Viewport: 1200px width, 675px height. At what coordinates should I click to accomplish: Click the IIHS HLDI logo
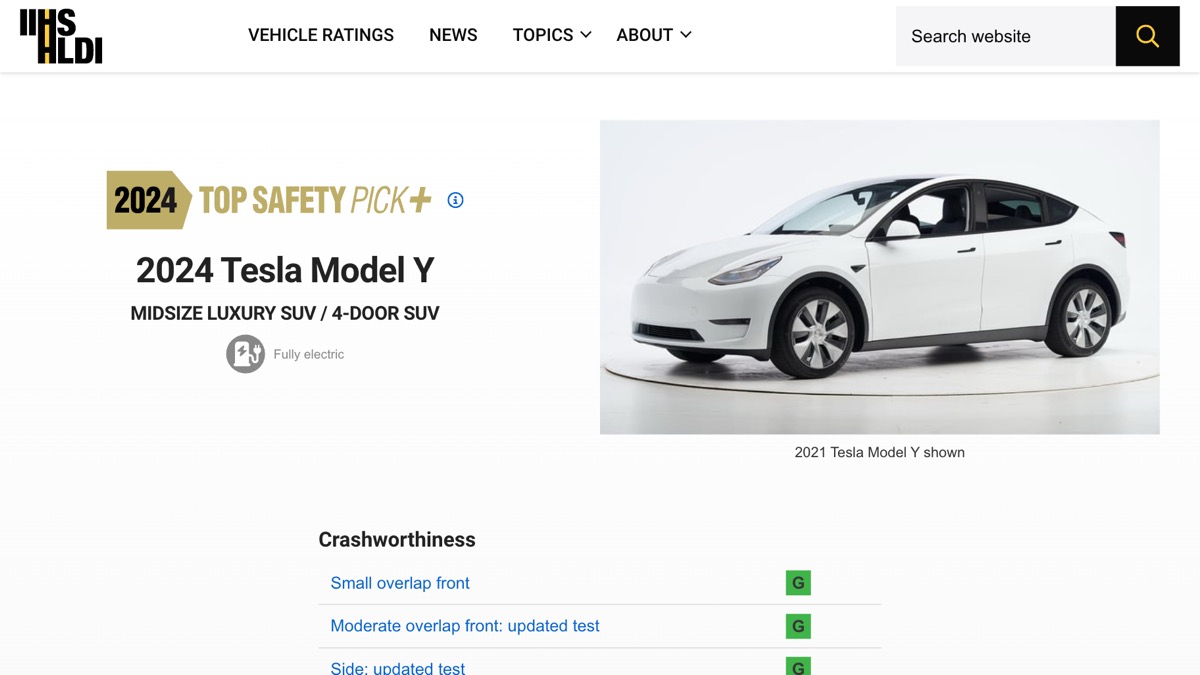tap(61, 37)
